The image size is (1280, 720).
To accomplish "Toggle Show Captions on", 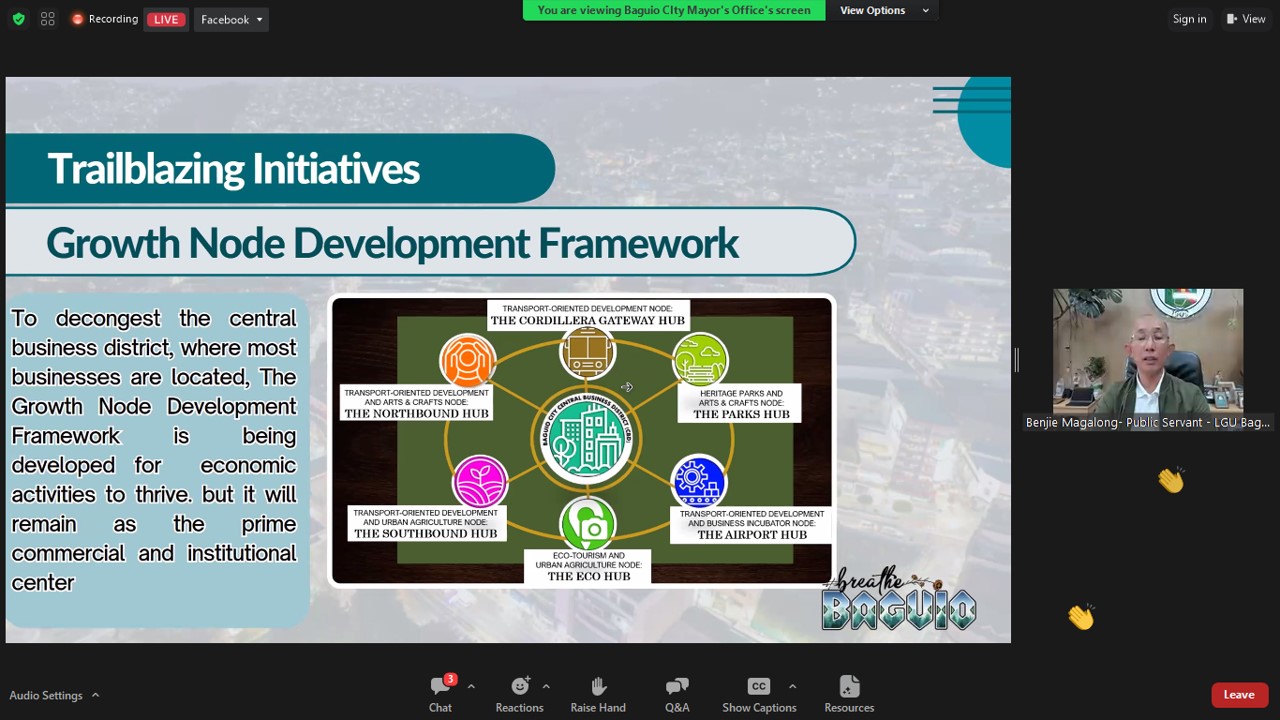I will 759,693.
